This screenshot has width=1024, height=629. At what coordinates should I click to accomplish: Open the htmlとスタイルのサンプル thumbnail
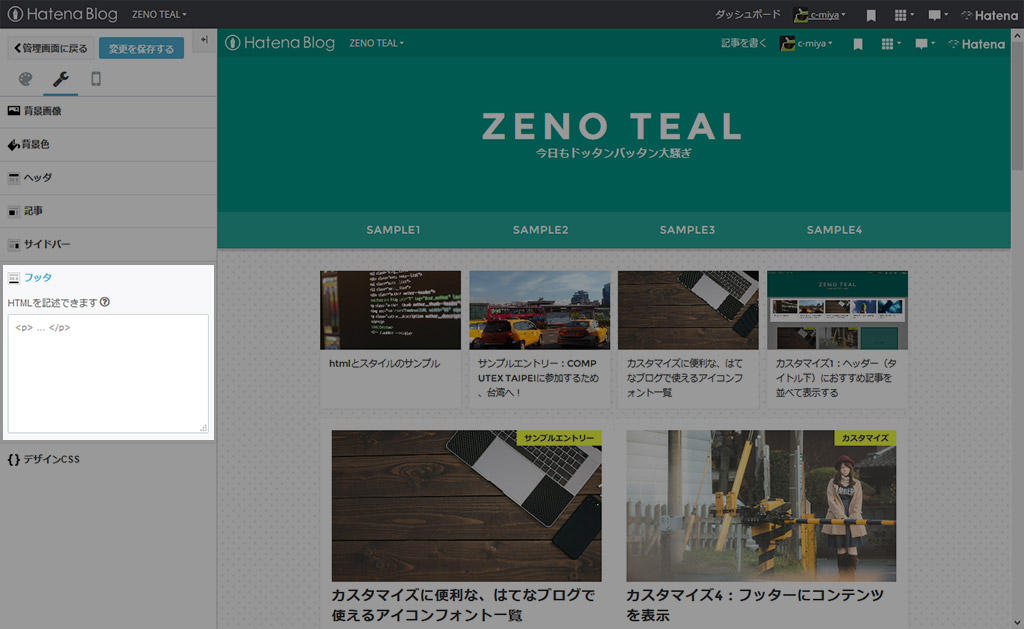pyautogui.click(x=391, y=310)
